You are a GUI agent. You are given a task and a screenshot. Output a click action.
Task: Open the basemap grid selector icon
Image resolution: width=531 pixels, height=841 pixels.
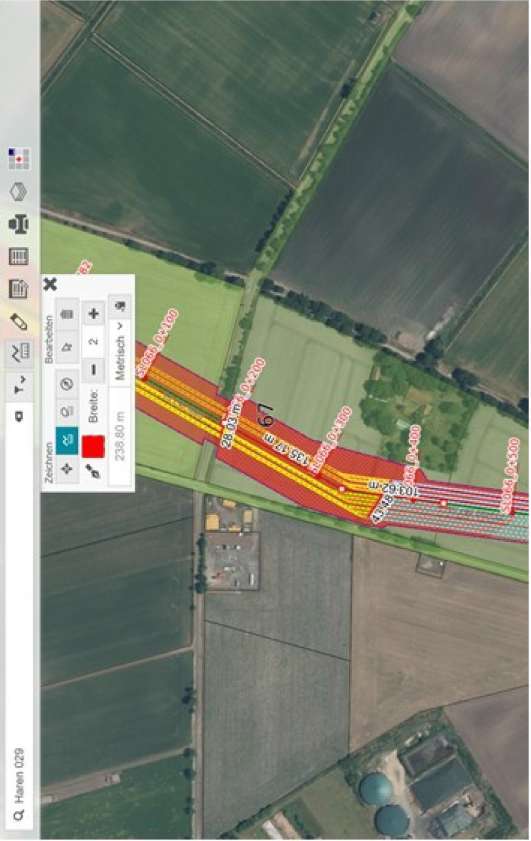(19, 158)
